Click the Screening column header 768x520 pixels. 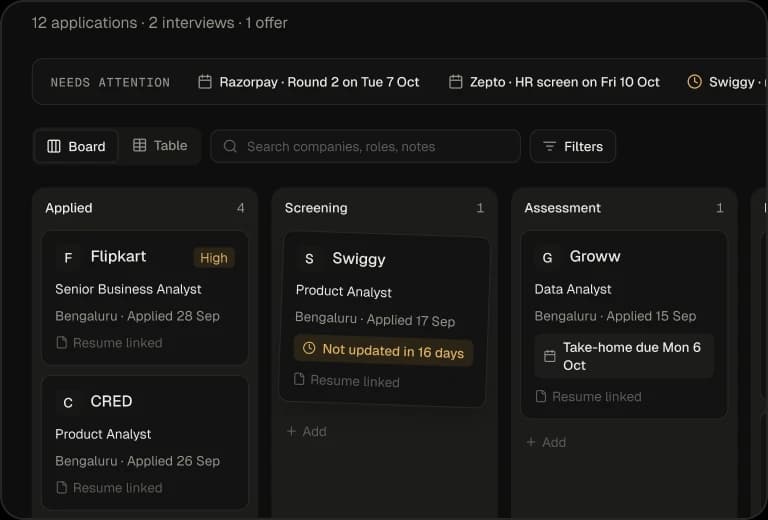click(x=316, y=208)
